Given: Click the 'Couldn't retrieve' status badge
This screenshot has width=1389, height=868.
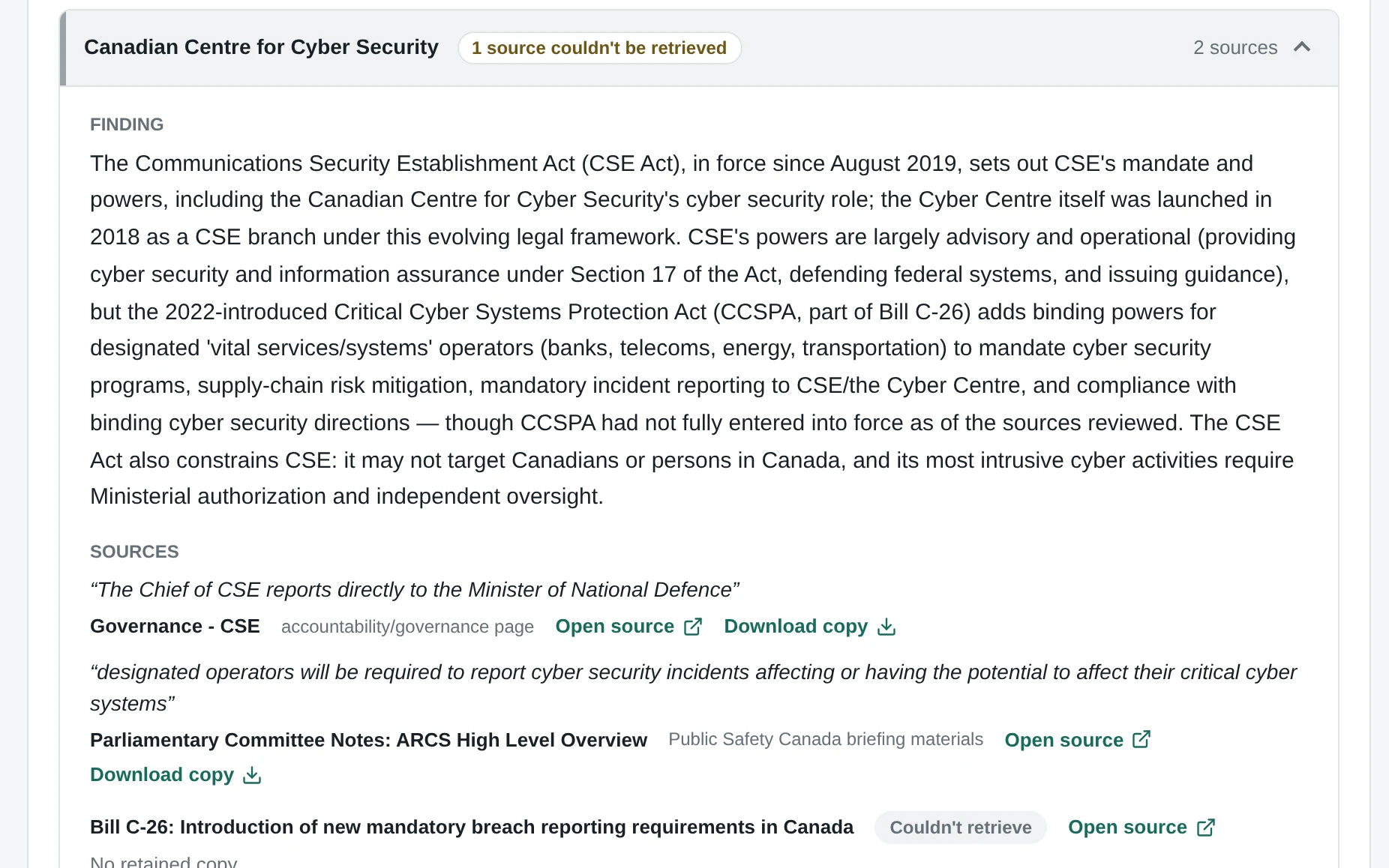Looking at the screenshot, I should pos(961,828).
